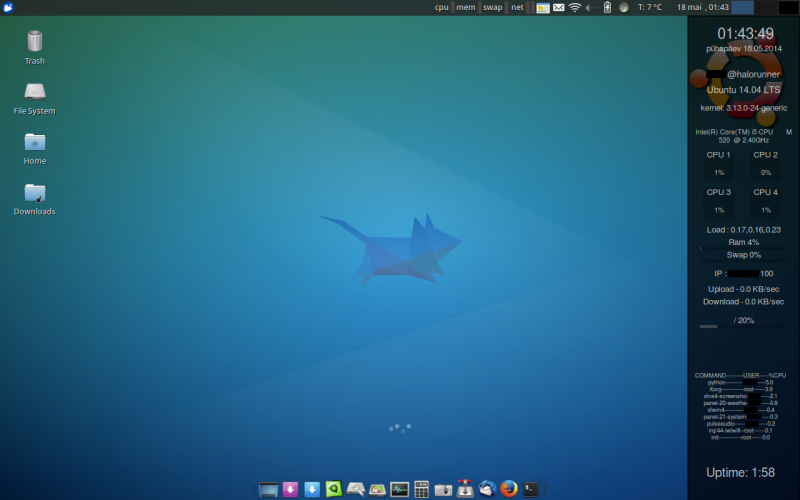Open the battery power indicator
The image size is (800, 500).
pyautogui.click(x=607, y=7)
